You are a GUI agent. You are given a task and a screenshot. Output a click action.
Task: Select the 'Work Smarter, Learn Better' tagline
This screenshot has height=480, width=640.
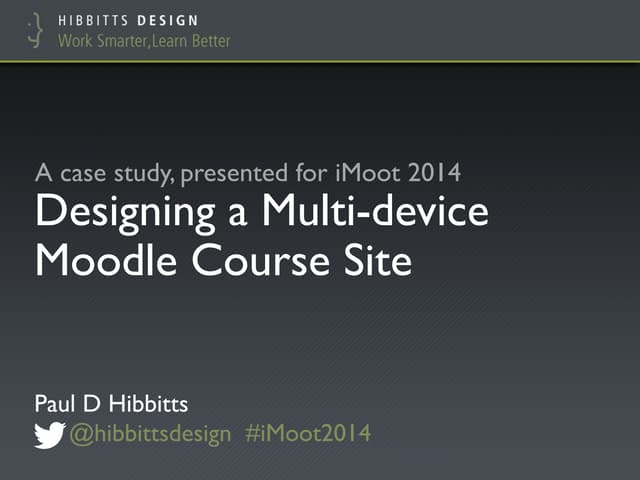pos(144,41)
